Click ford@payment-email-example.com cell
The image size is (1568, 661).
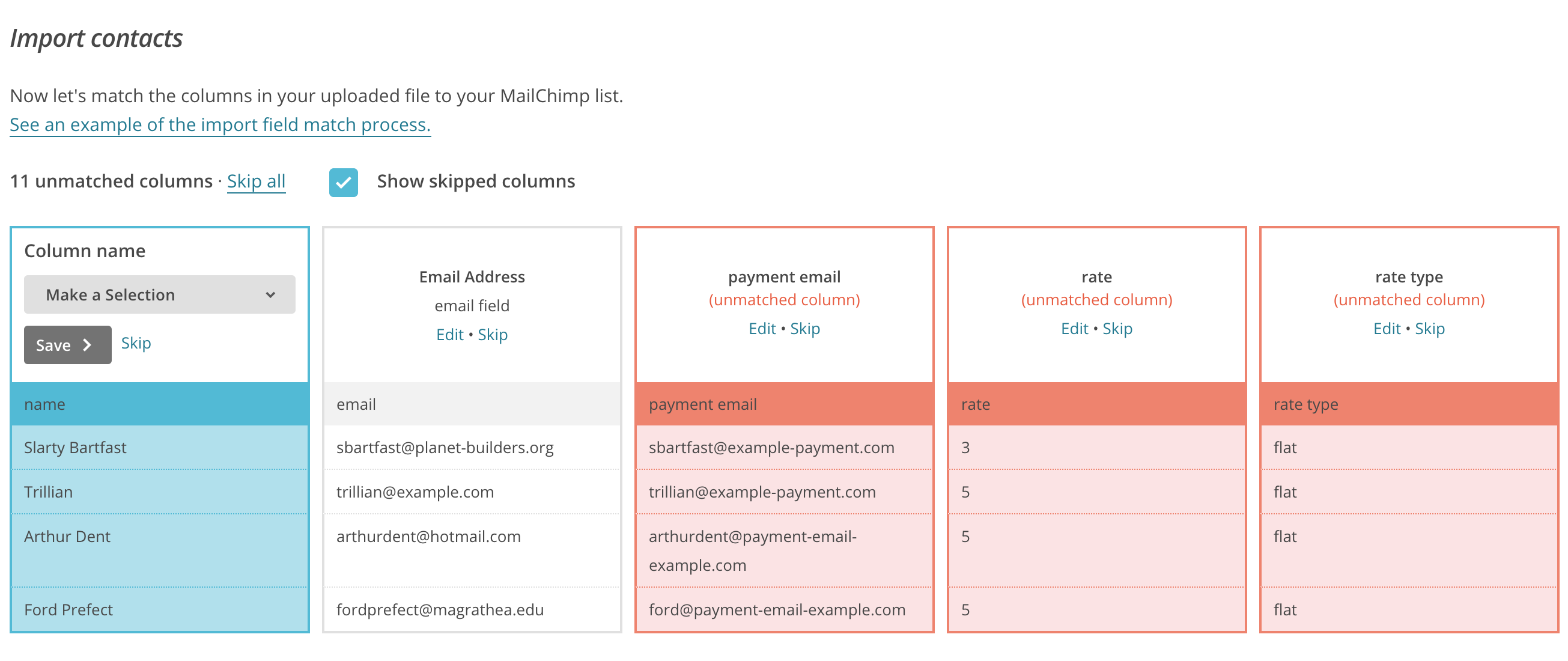(x=785, y=609)
